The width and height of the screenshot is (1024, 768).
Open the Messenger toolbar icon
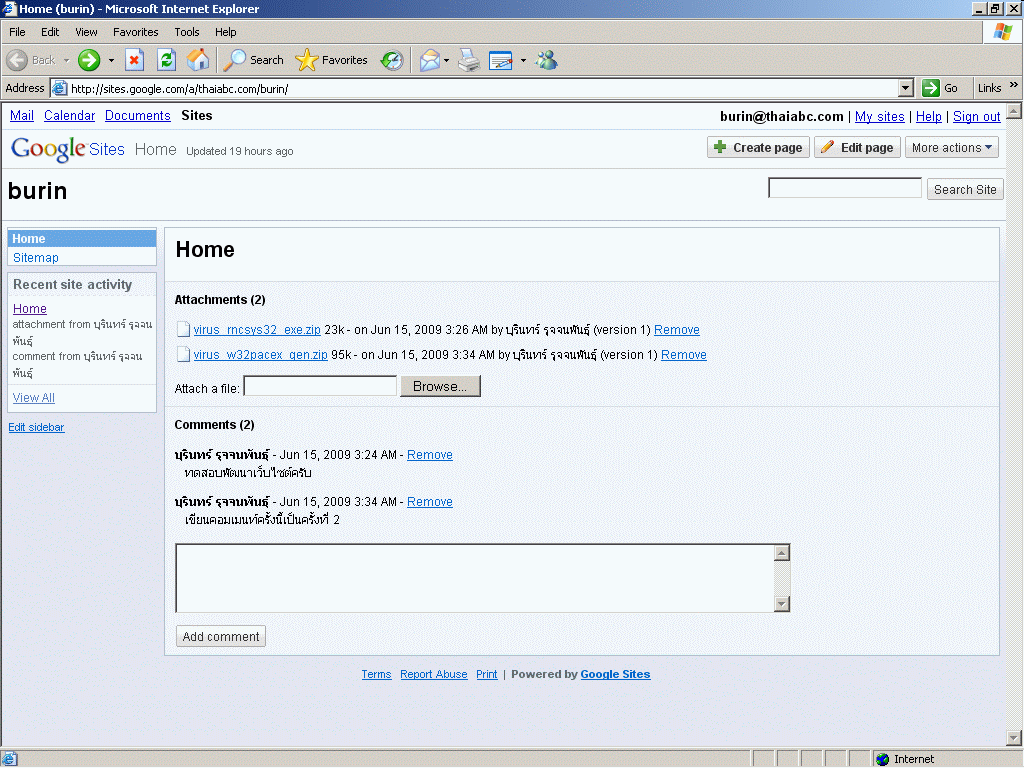(546, 60)
